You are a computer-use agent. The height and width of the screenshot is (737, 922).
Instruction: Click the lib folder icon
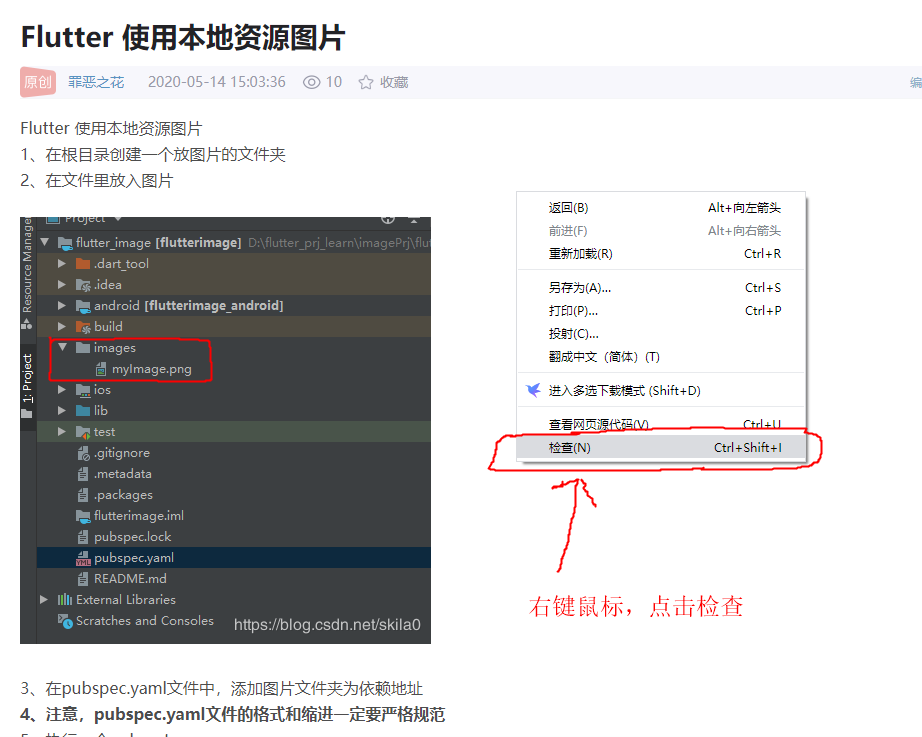pyautogui.click(x=83, y=411)
